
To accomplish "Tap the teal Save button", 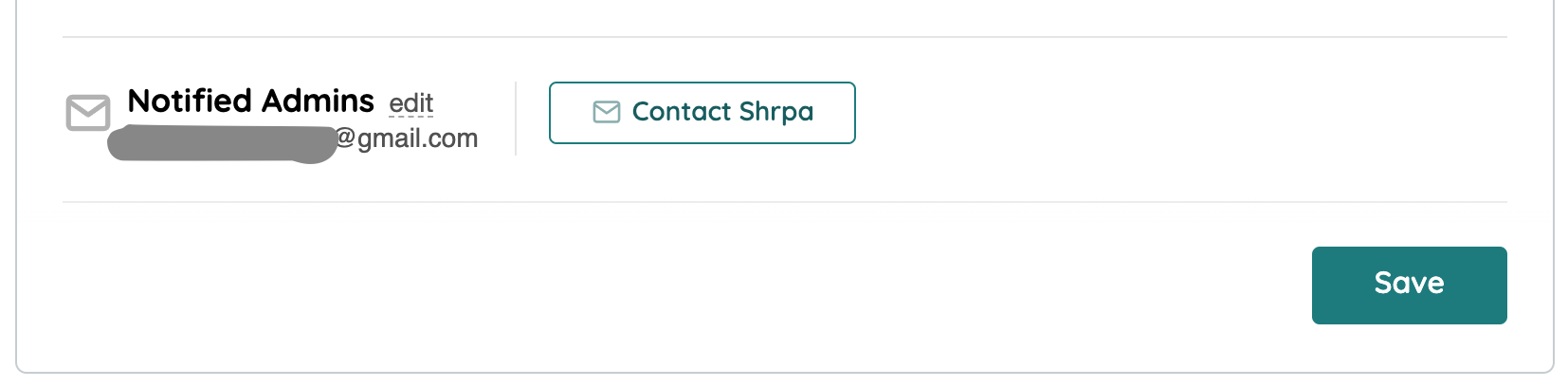I will [x=1409, y=285].
